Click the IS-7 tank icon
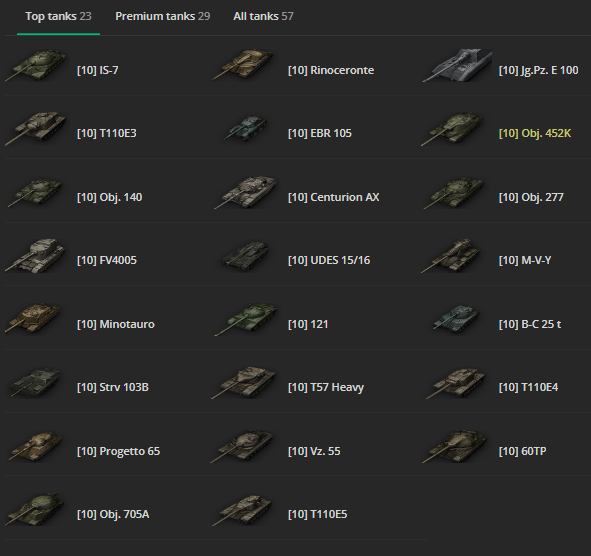The width and height of the screenshot is (591, 556). click(35, 66)
